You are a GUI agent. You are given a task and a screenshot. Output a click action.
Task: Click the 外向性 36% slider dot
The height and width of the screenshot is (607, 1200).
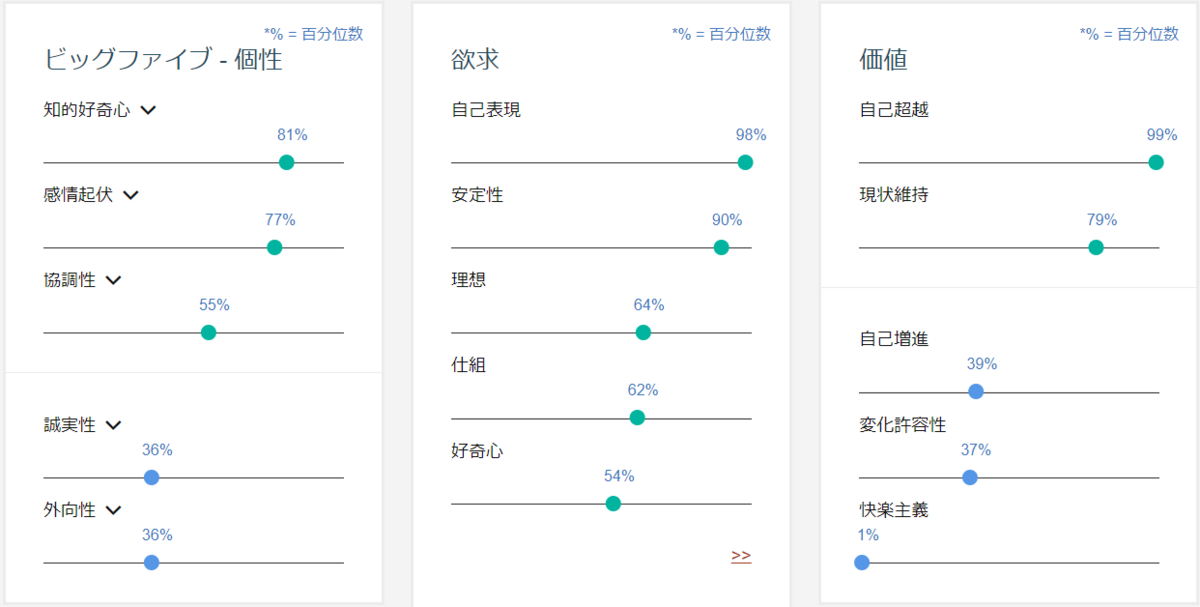click(152, 562)
